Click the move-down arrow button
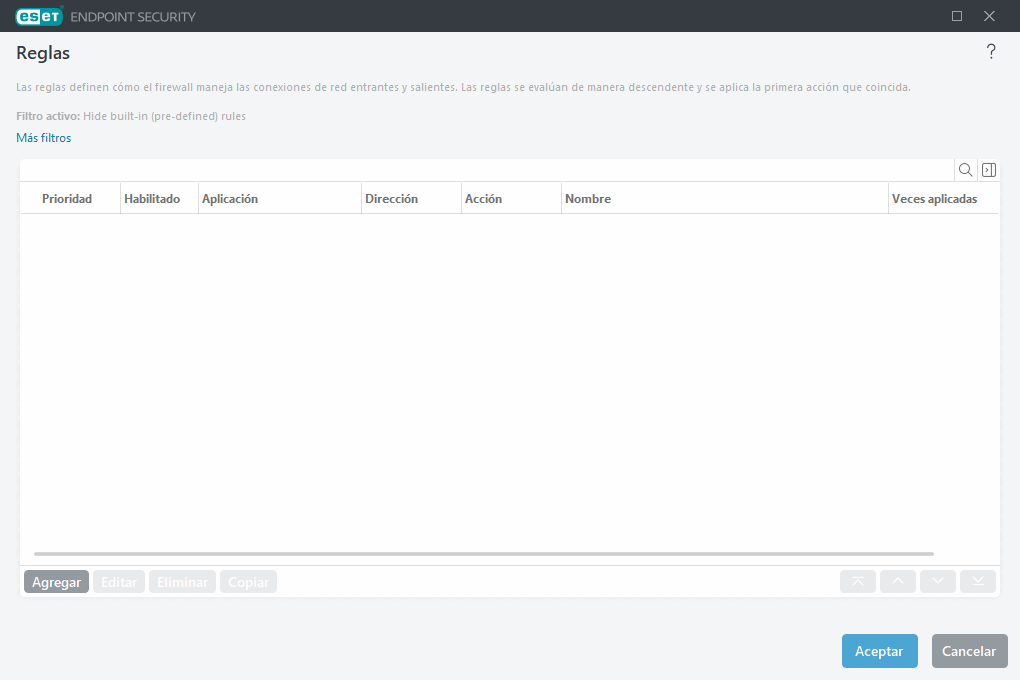Image resolution: width=1020 pixels, height=680 pixels. pos(938,581)
